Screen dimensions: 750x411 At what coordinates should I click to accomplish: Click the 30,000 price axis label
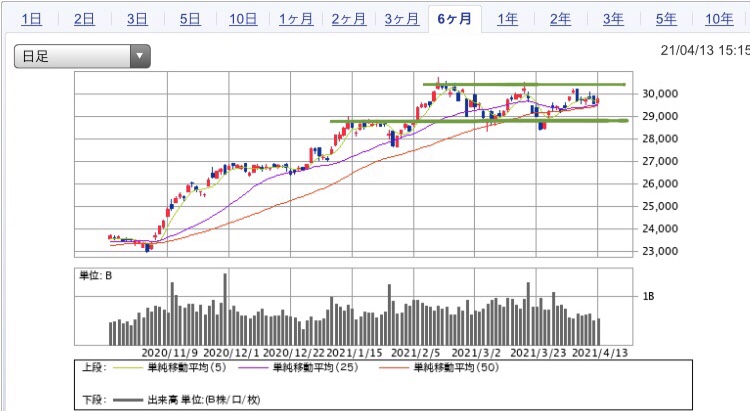[x=660, y=94]
